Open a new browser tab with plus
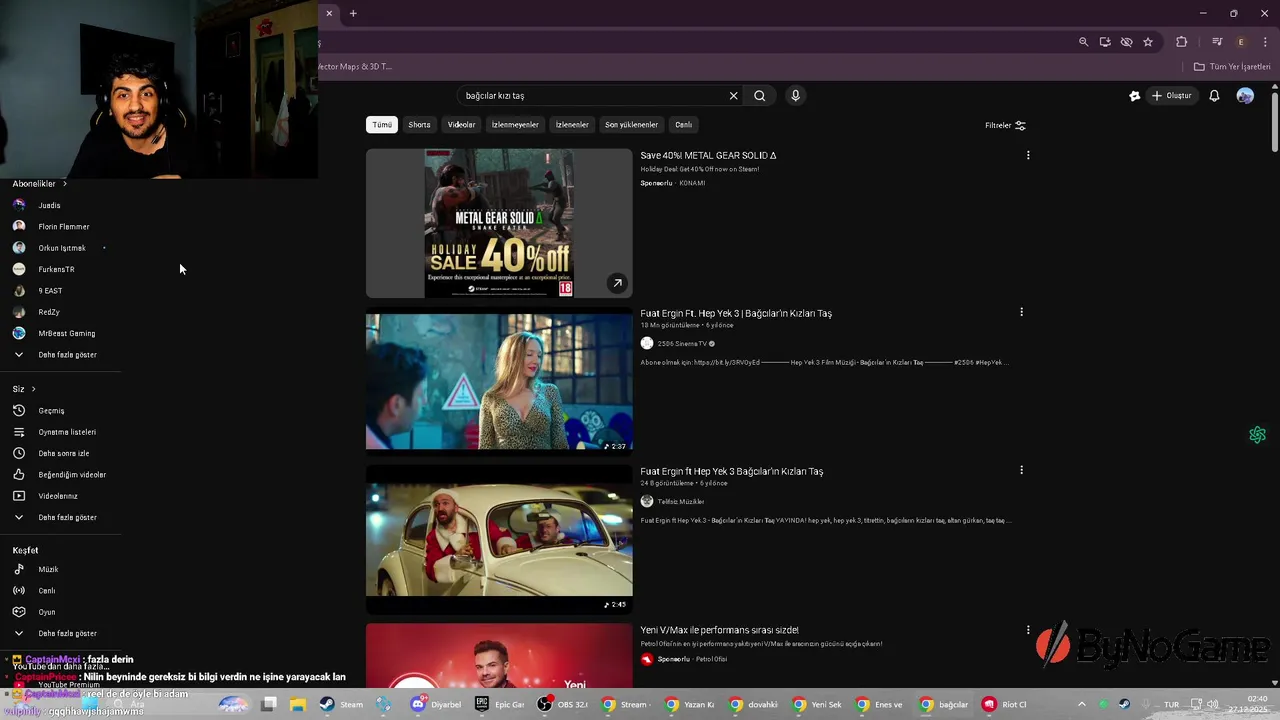The height and width of the screenshot is (720, 1280). 353,13
